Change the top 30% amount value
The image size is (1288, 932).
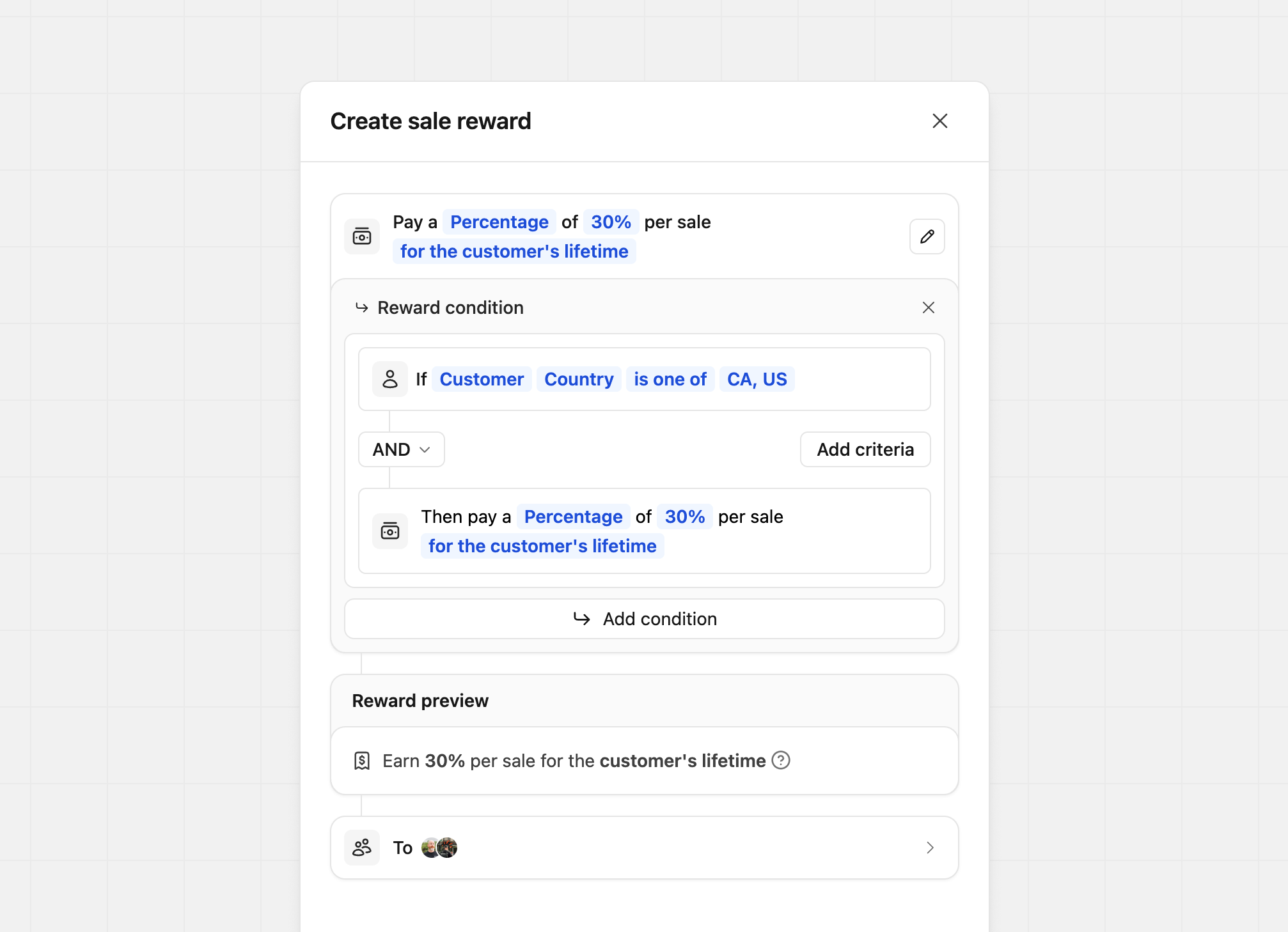[x=611, y=222]
